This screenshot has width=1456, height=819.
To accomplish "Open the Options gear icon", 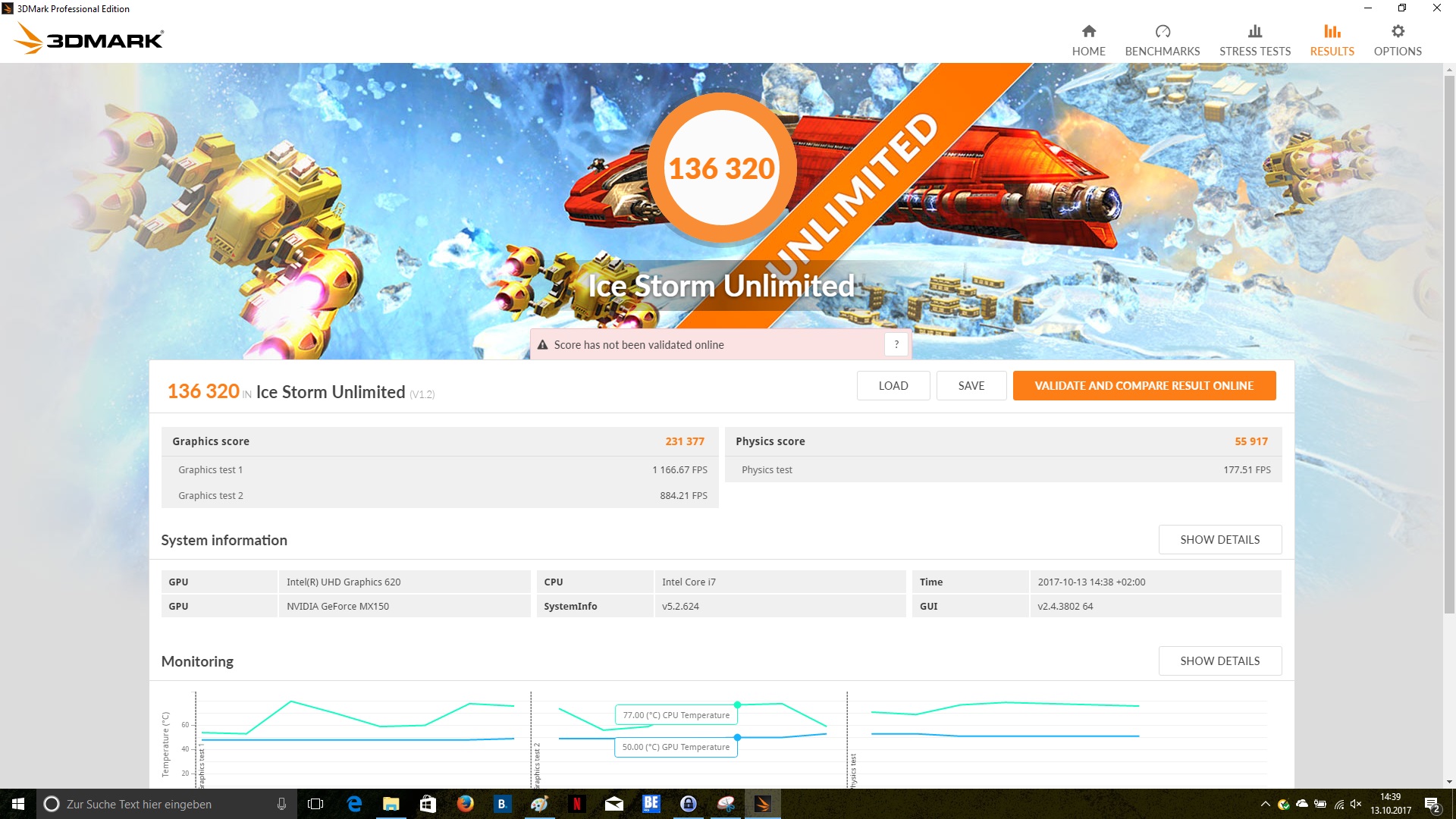I will click(1397, 32).
